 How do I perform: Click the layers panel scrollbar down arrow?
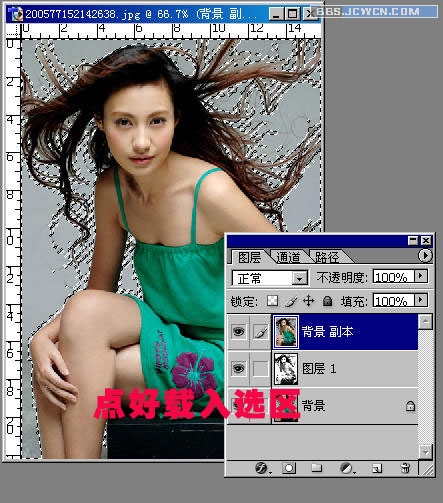click(x=426, y=452)
